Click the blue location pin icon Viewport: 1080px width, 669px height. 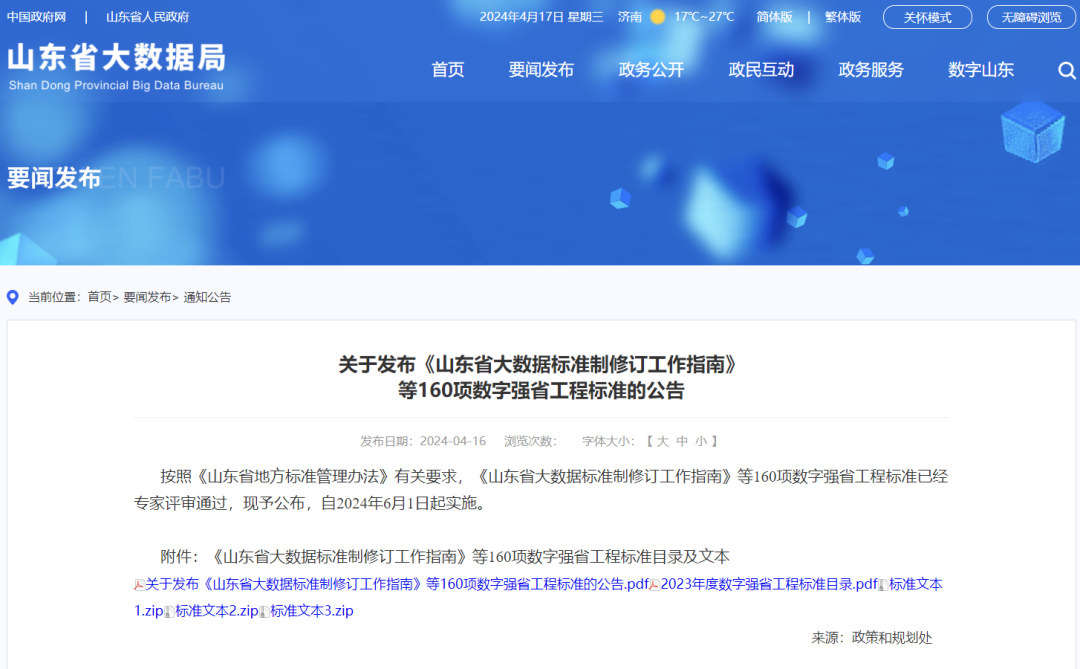coord(13,297)
